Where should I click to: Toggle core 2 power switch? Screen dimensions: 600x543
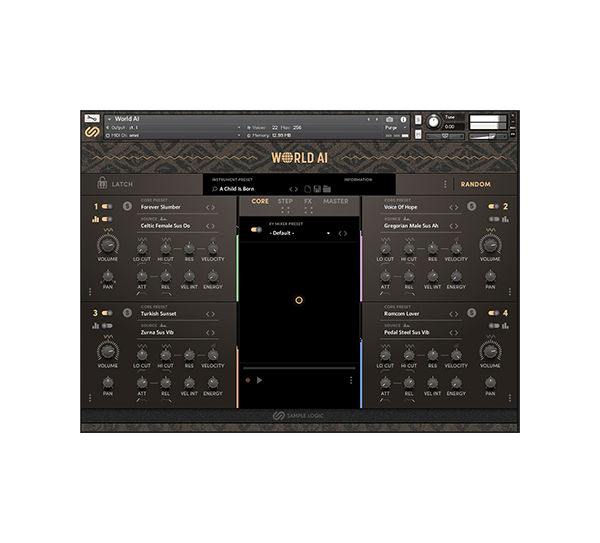[493, 207]
